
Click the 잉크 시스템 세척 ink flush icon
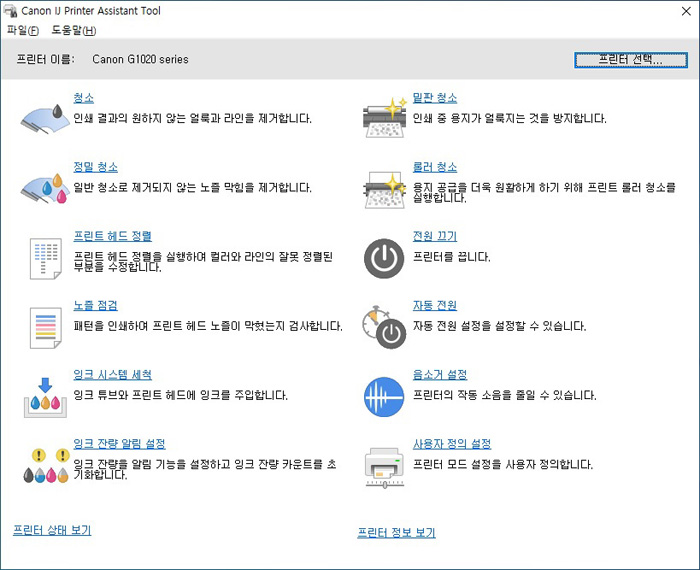click(45, 397)
